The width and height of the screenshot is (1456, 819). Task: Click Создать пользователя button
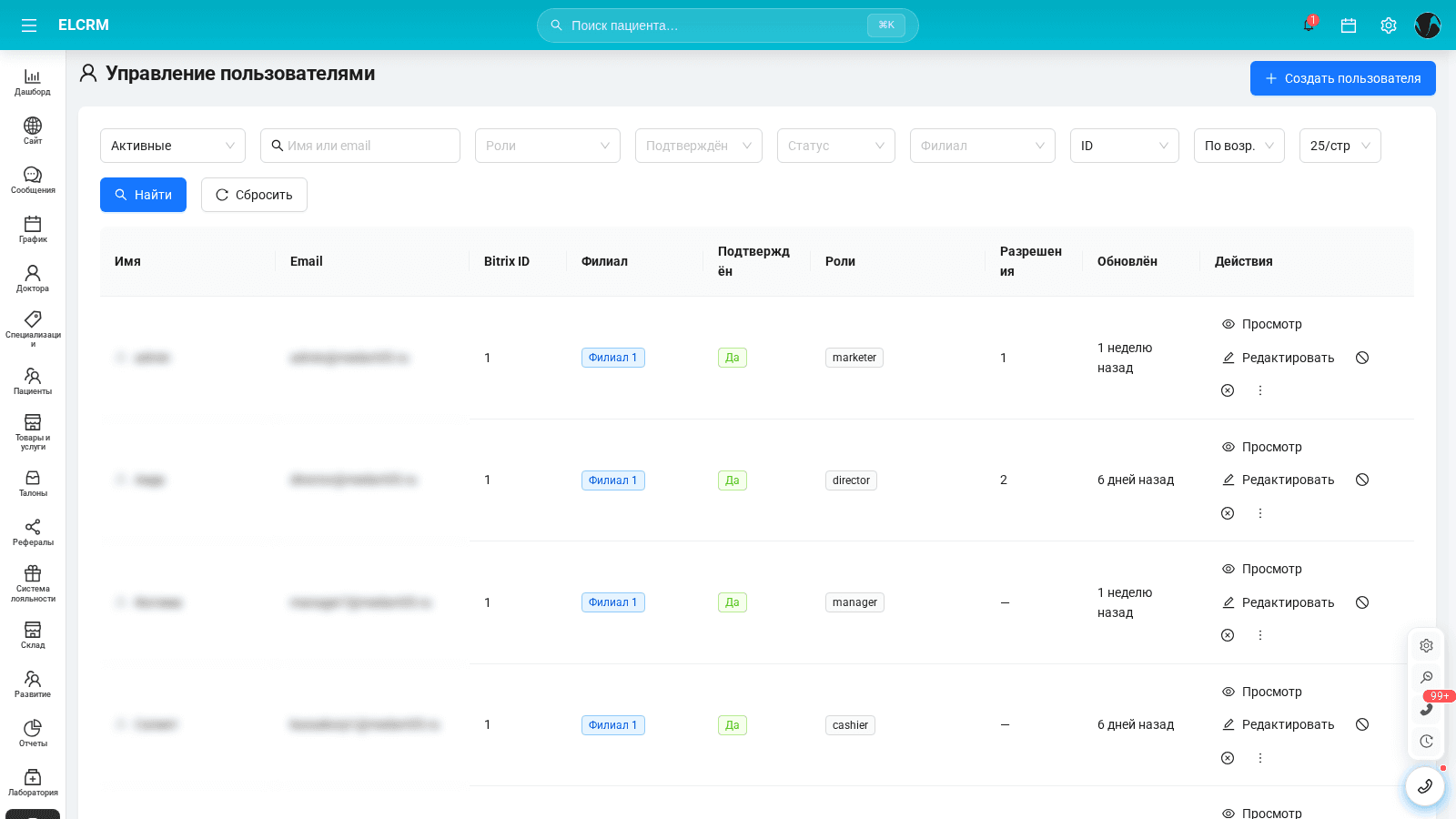pos(1343,78)
